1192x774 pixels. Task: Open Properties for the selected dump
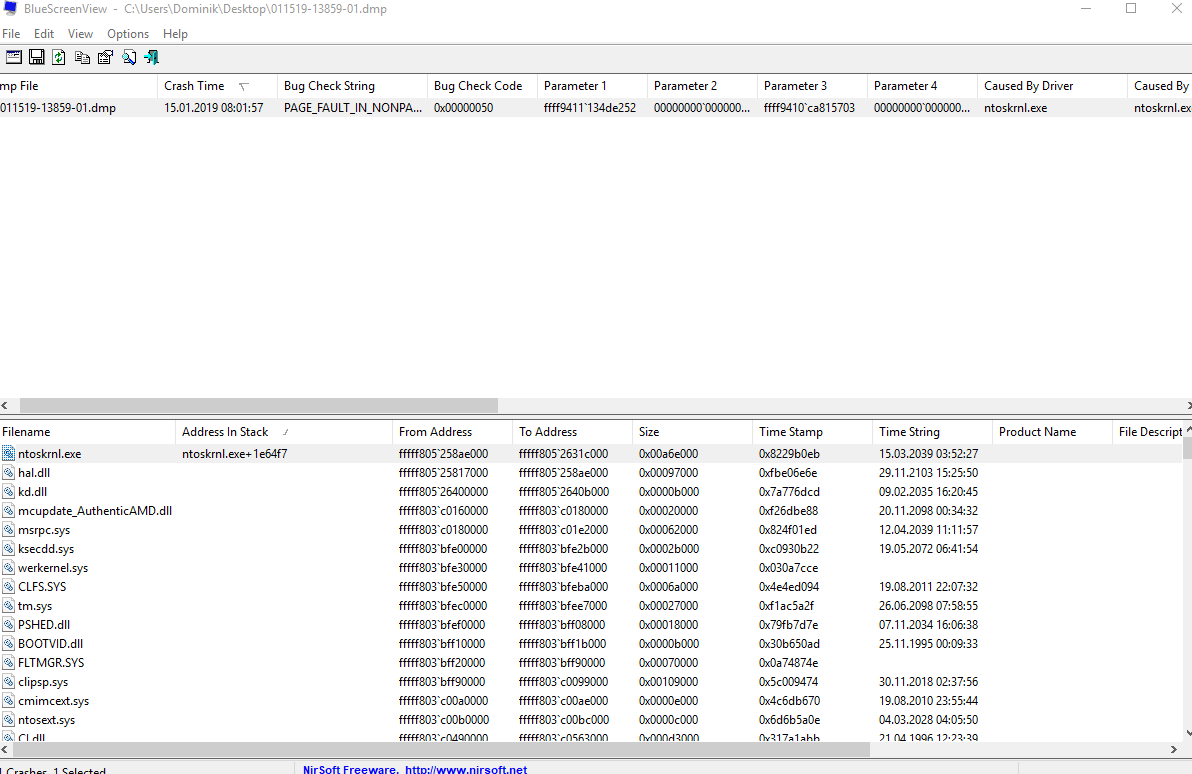click(x=105, y=57)
